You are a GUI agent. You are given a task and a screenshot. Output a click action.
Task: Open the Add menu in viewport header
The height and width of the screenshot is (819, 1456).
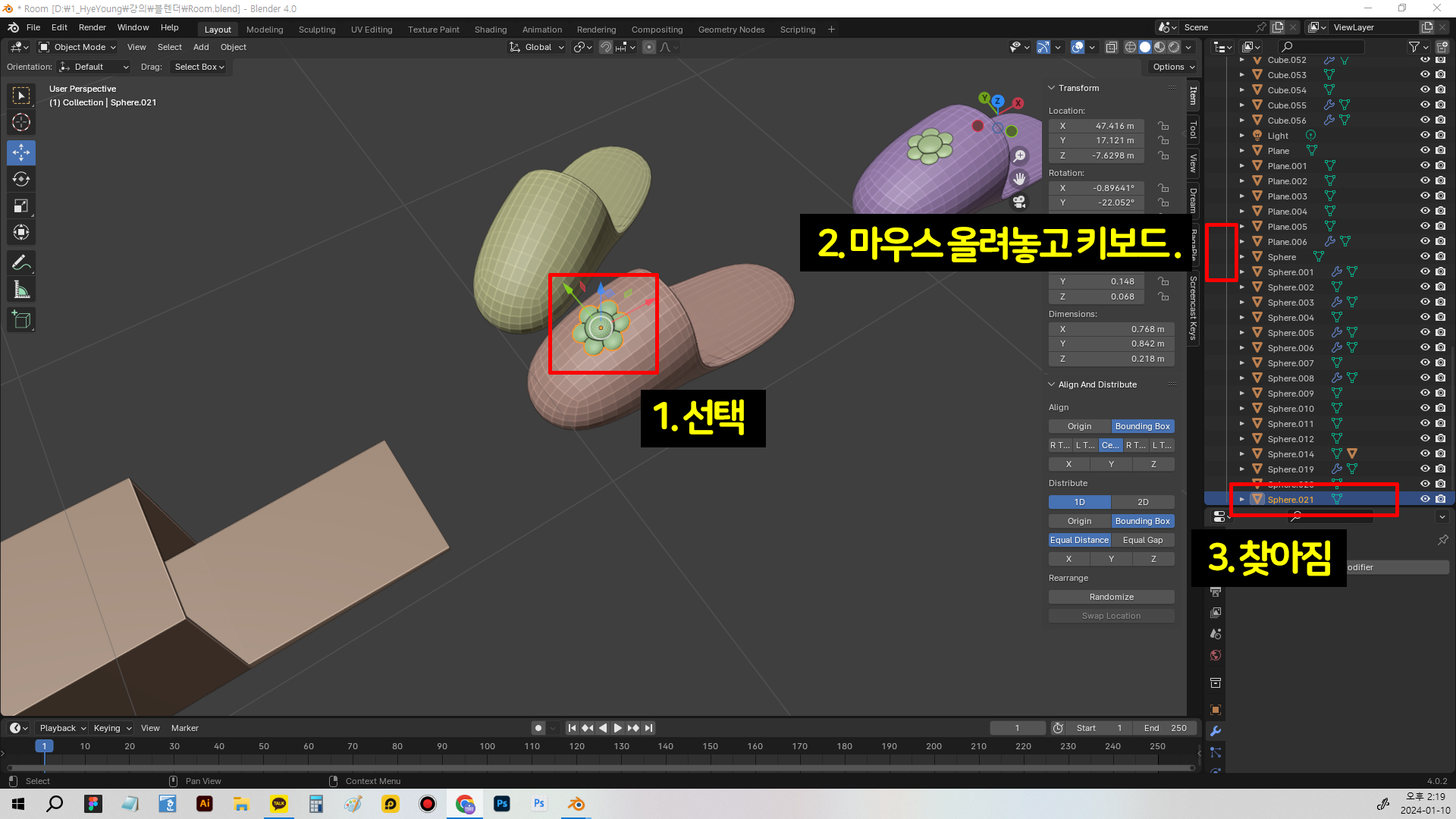click(x=201, y=47)
